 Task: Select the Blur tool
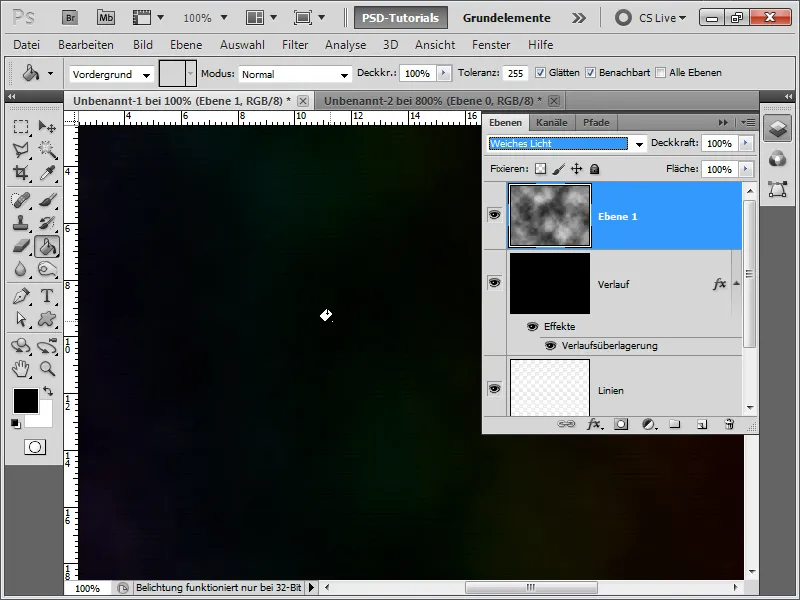[x=20, y=269]
